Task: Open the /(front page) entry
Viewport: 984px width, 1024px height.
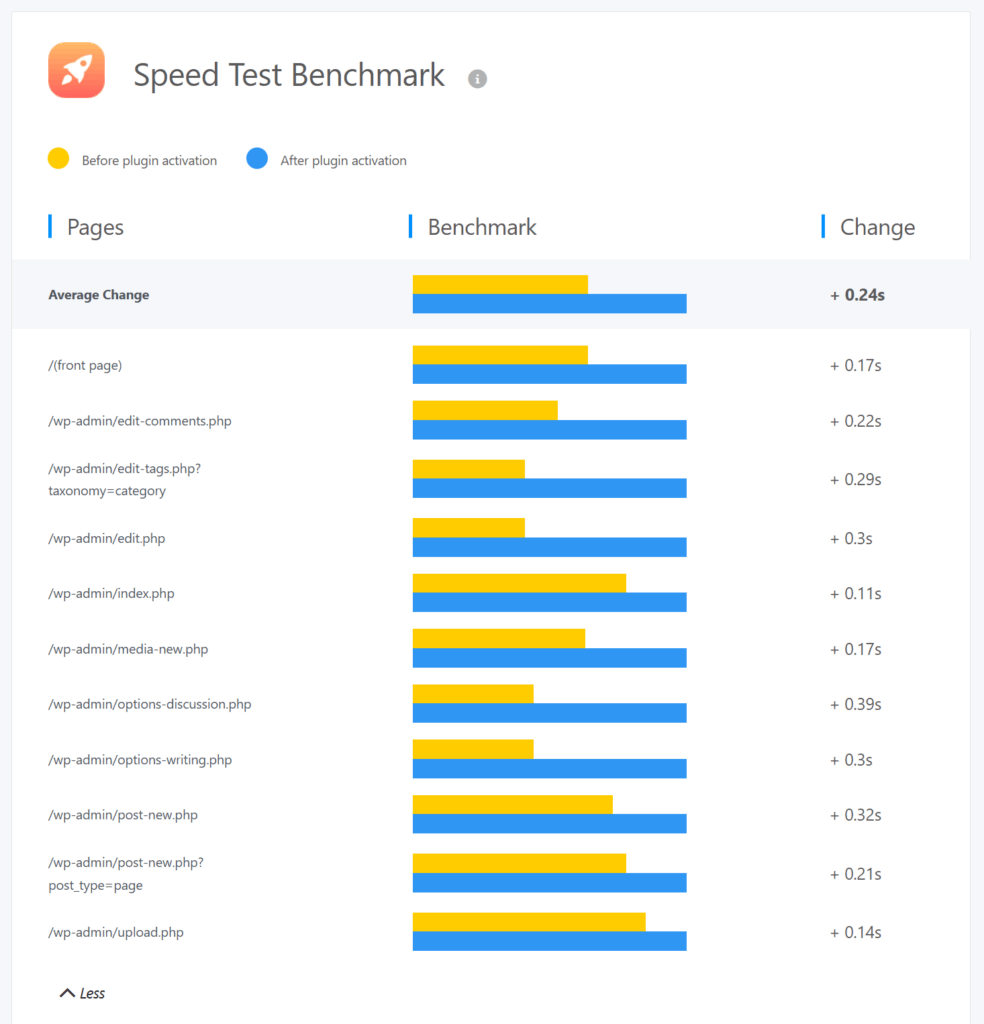Action: click(85, 365)
